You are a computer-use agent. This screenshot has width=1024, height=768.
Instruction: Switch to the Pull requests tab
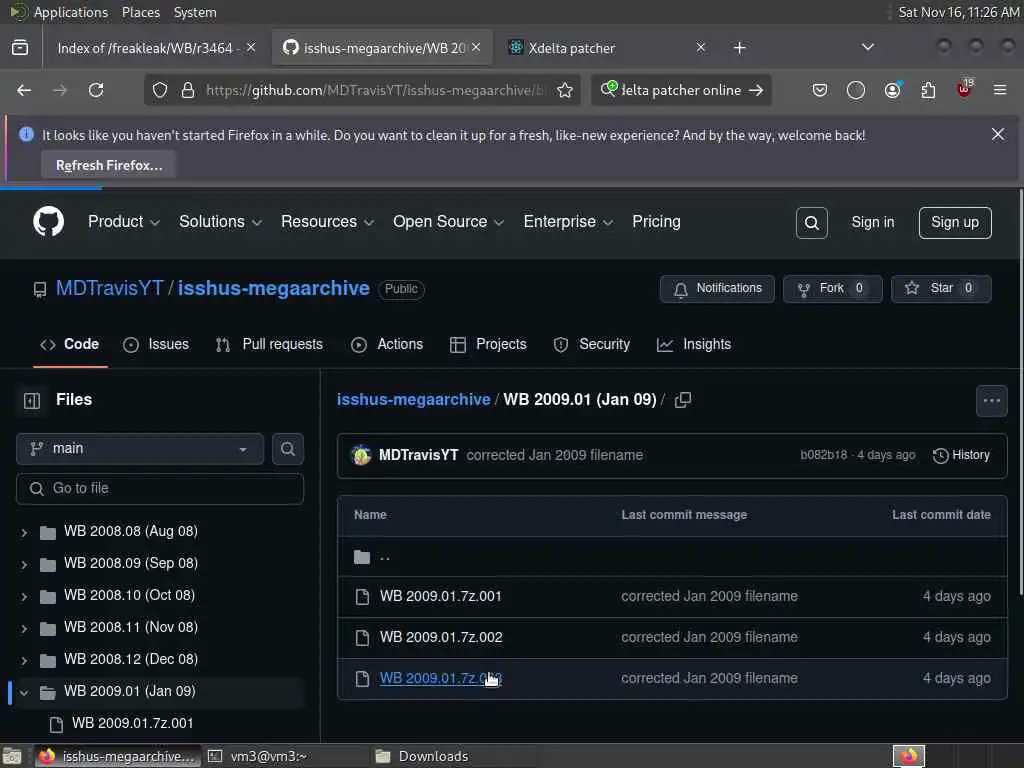coord(269,344)
